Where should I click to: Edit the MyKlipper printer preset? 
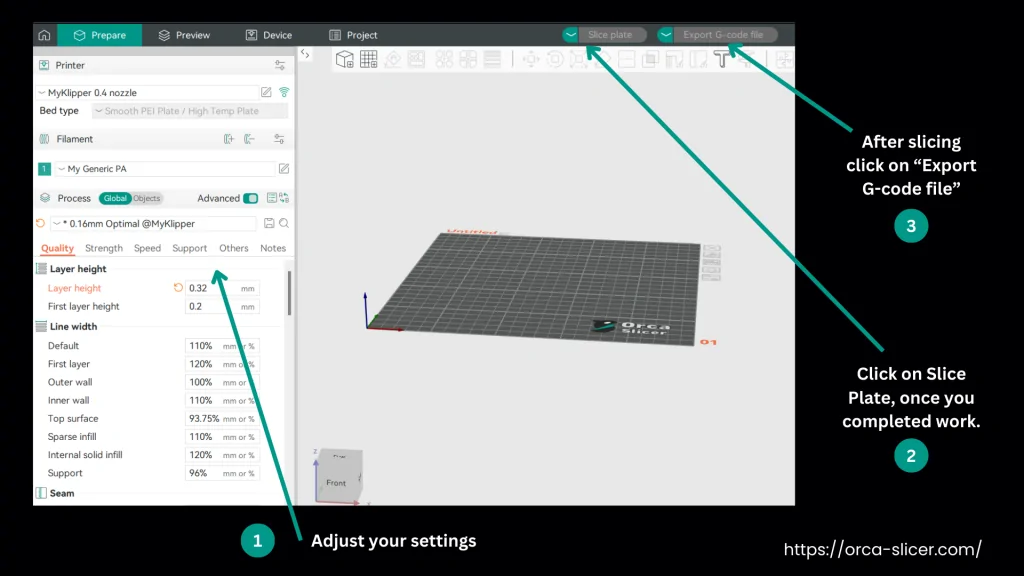(x=266, y=92)
